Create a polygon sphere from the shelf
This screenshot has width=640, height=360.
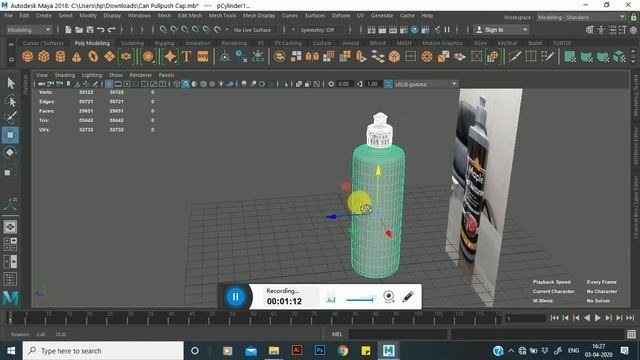point(27,56)
